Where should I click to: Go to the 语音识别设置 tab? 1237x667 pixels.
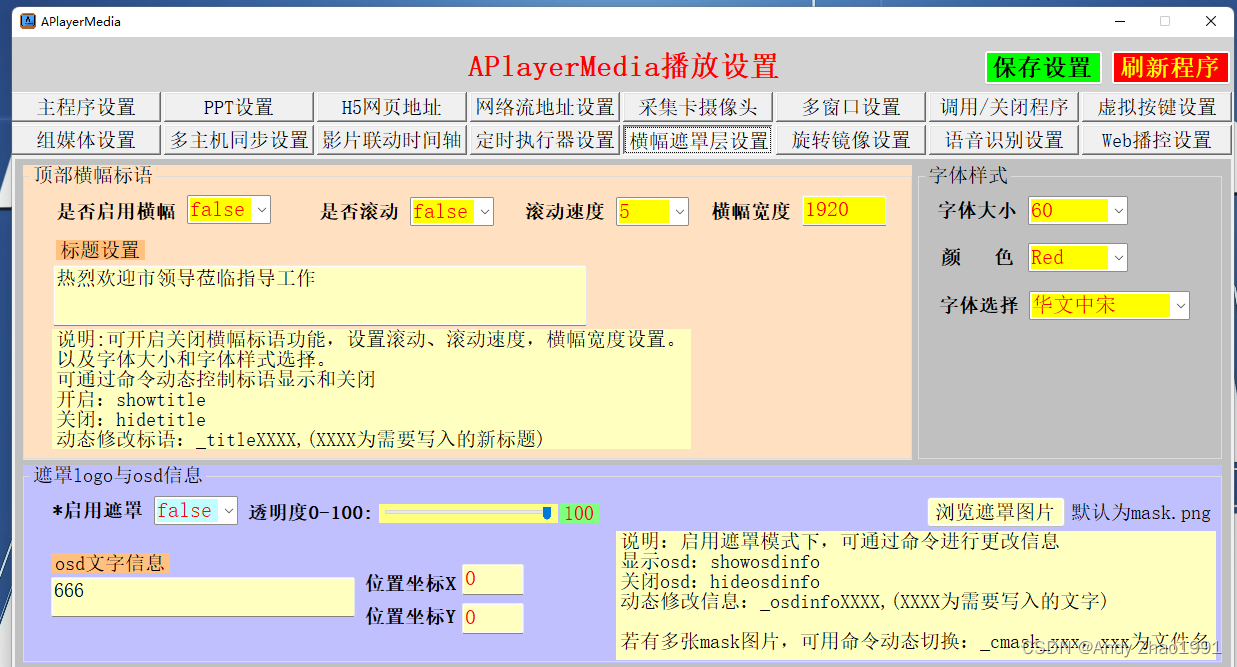point(1004,140)
